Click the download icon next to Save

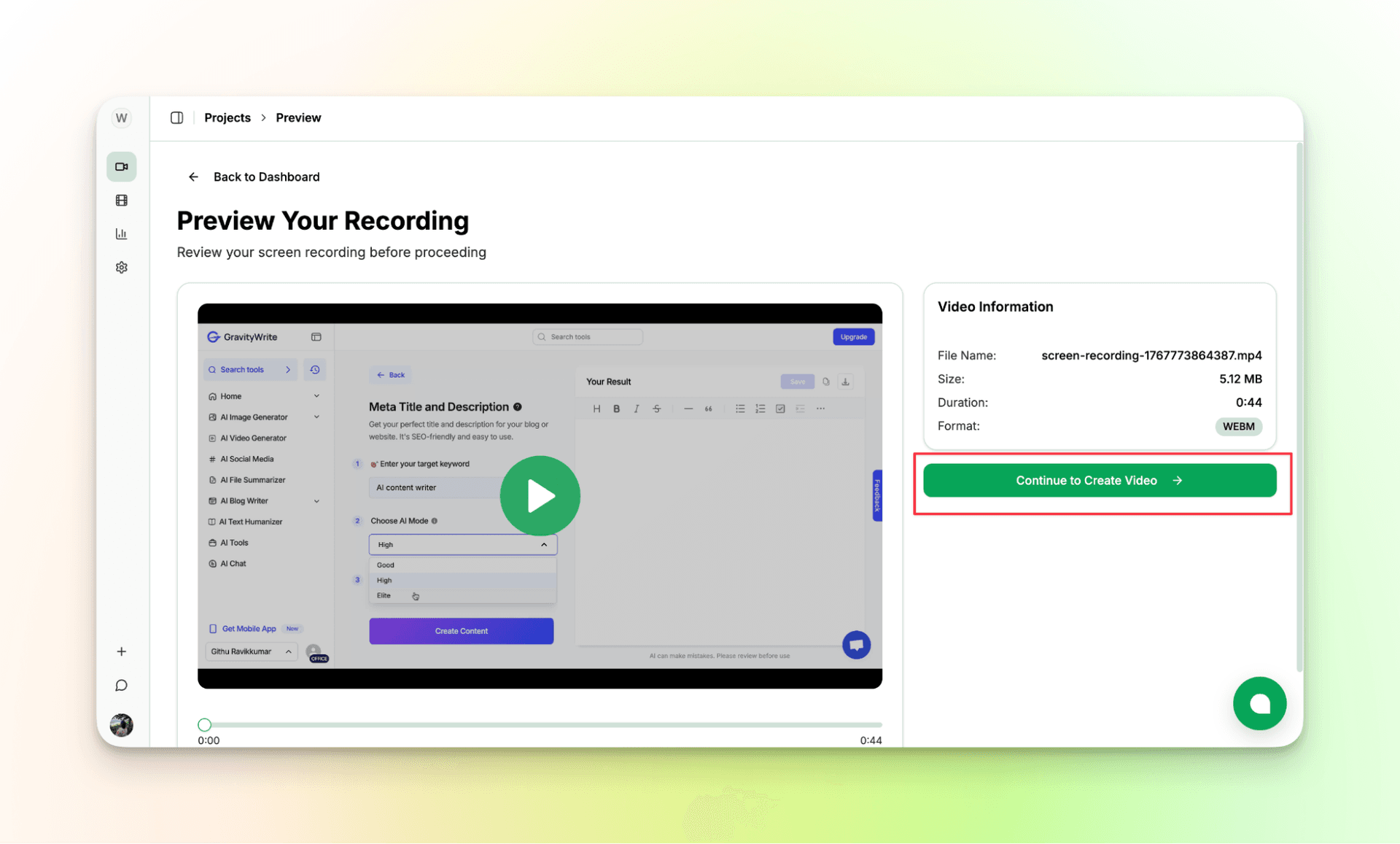coord(846,381)
